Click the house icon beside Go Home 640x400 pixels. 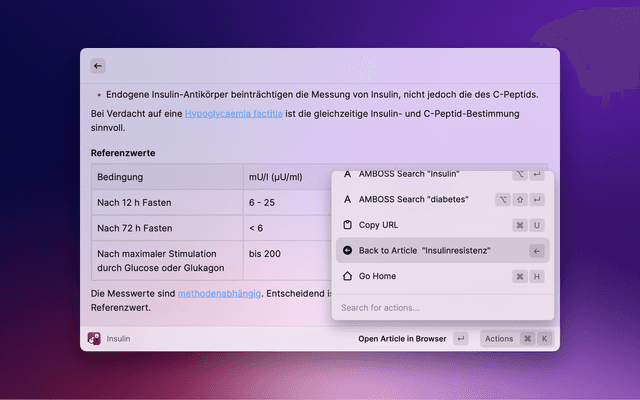(x=347, y=276)
